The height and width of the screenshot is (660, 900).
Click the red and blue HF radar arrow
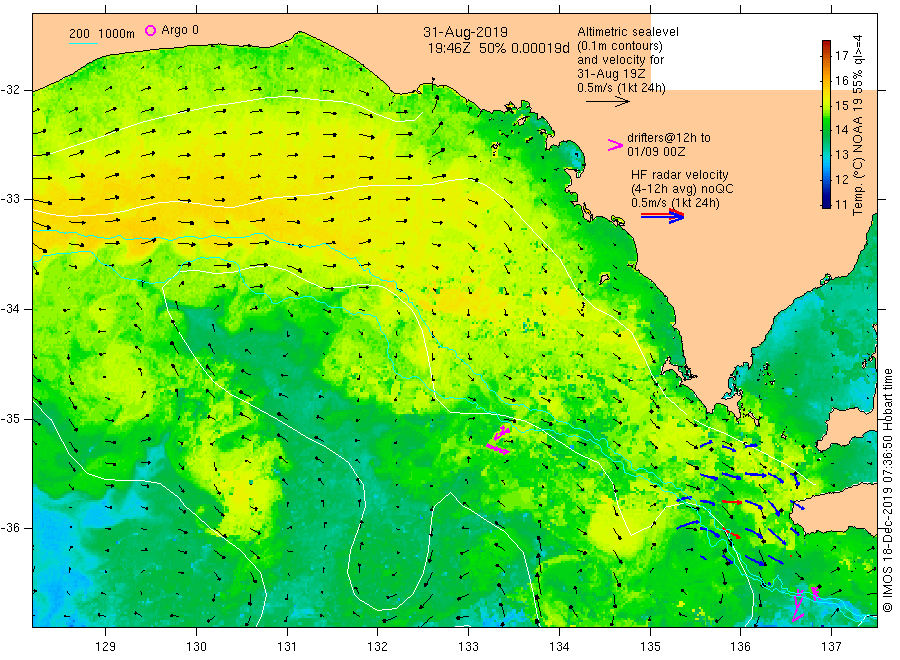[662, 216]
